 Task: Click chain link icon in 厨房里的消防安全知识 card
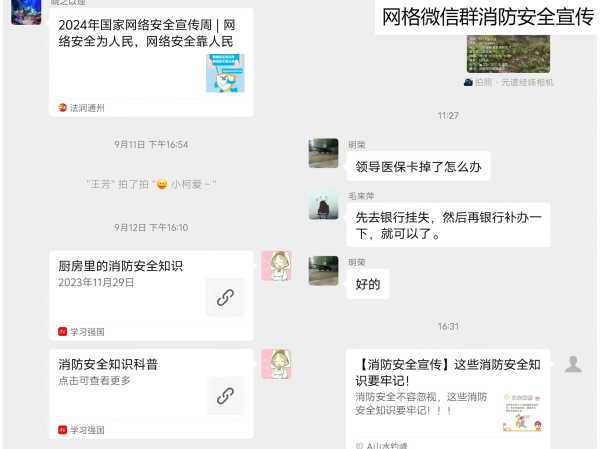point(225,297)
